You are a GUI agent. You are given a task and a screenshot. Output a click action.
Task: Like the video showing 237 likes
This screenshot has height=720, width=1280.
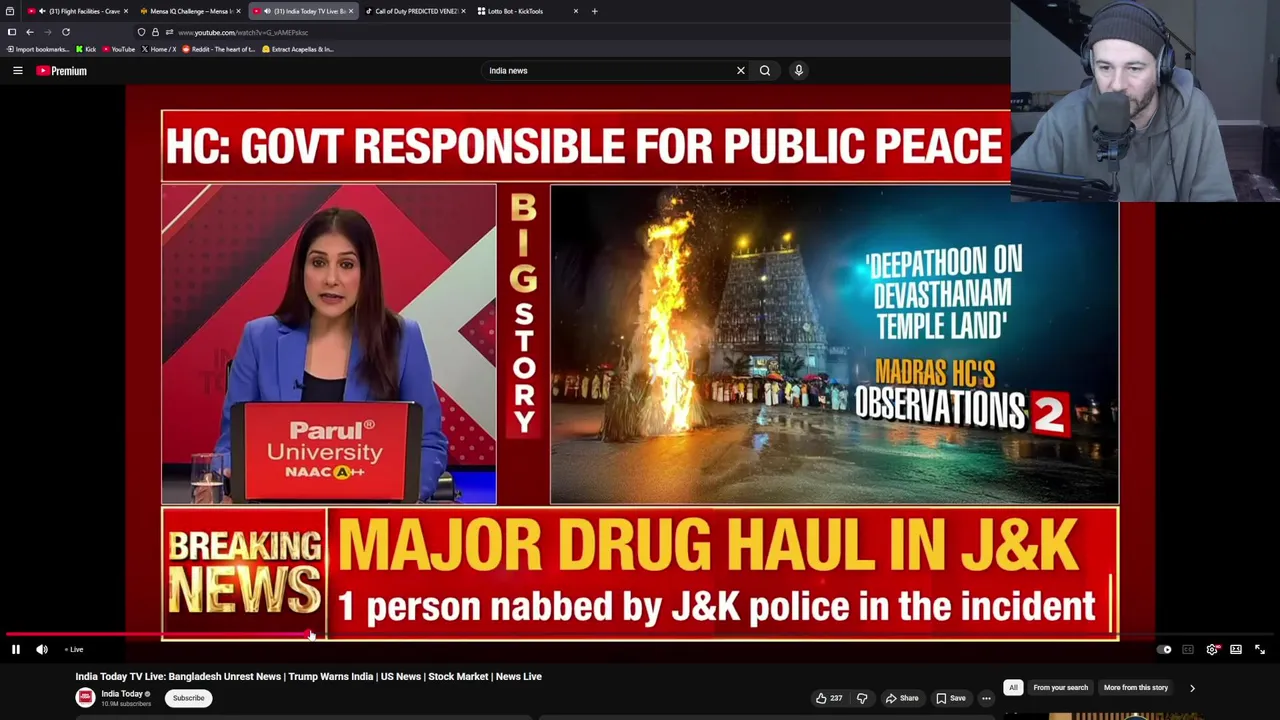829,698
